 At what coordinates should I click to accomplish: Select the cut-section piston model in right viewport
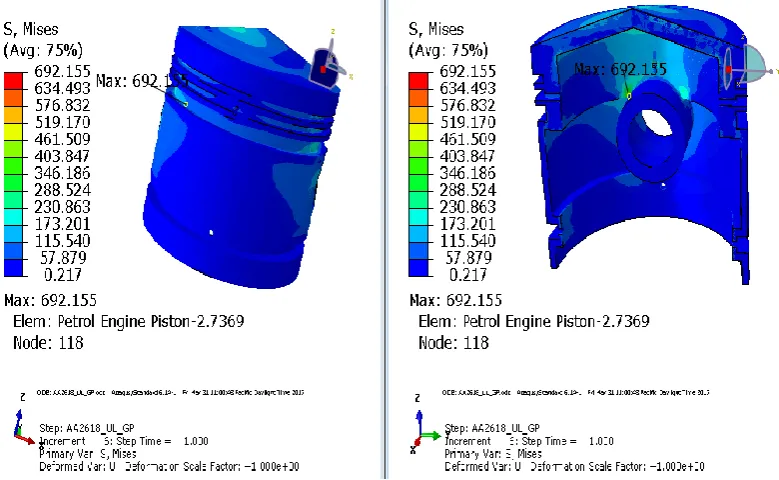click(640, 145)
